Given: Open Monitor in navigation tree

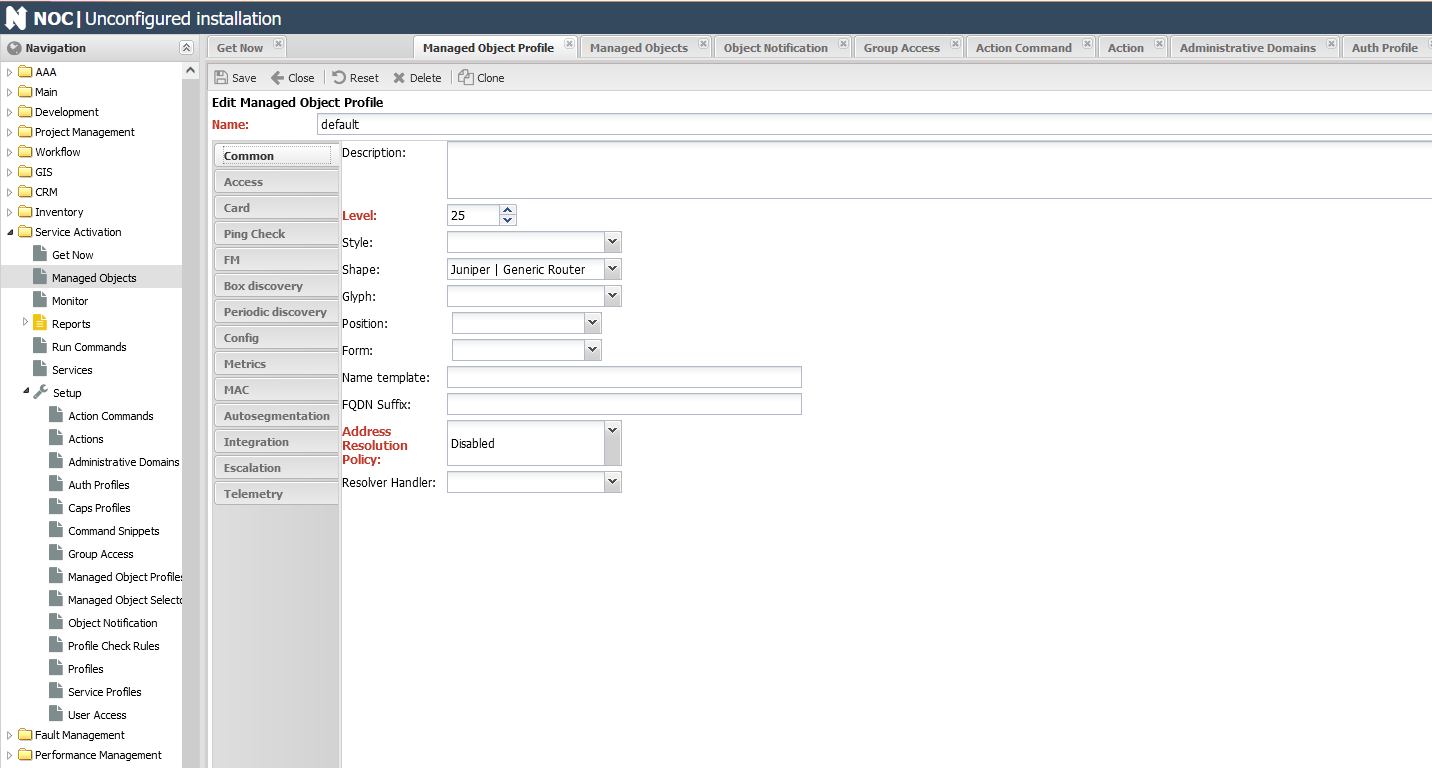Looking at the screenshot, I should (70, 301).
